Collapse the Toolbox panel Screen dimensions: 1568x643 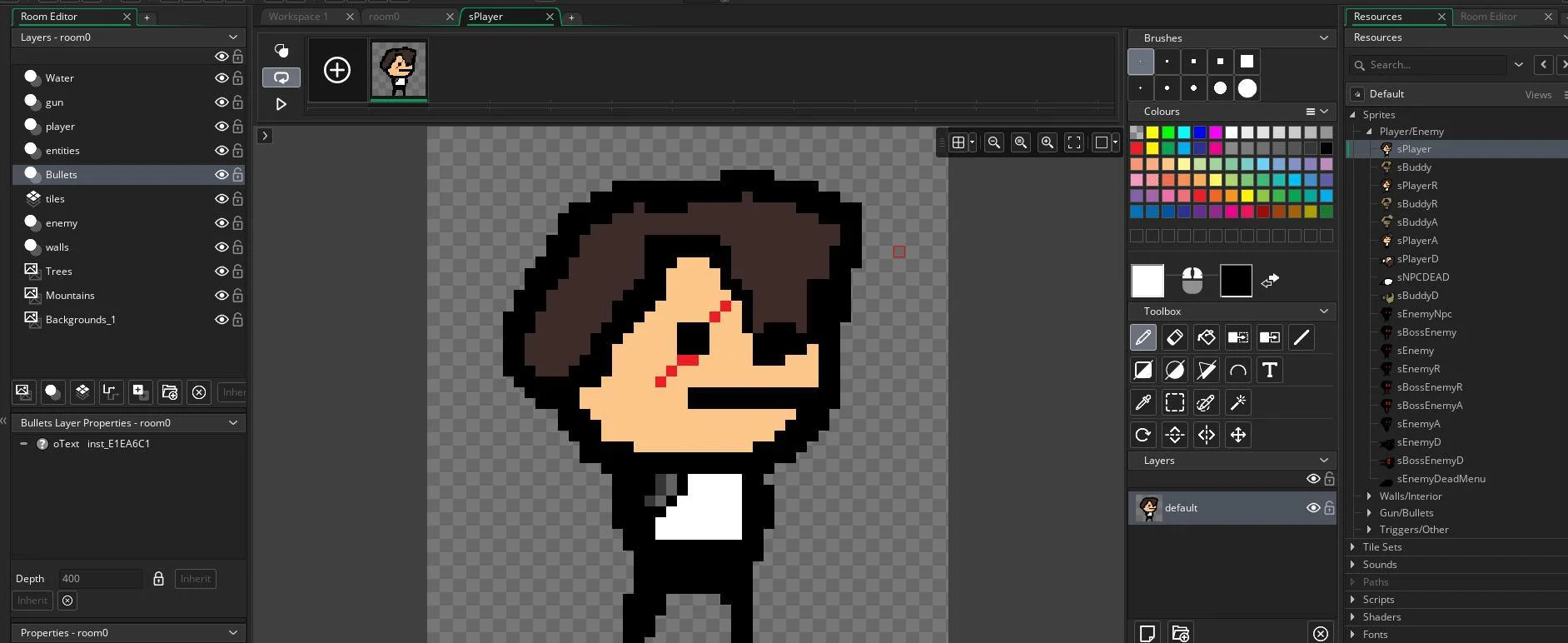[x=1324, y=312]
